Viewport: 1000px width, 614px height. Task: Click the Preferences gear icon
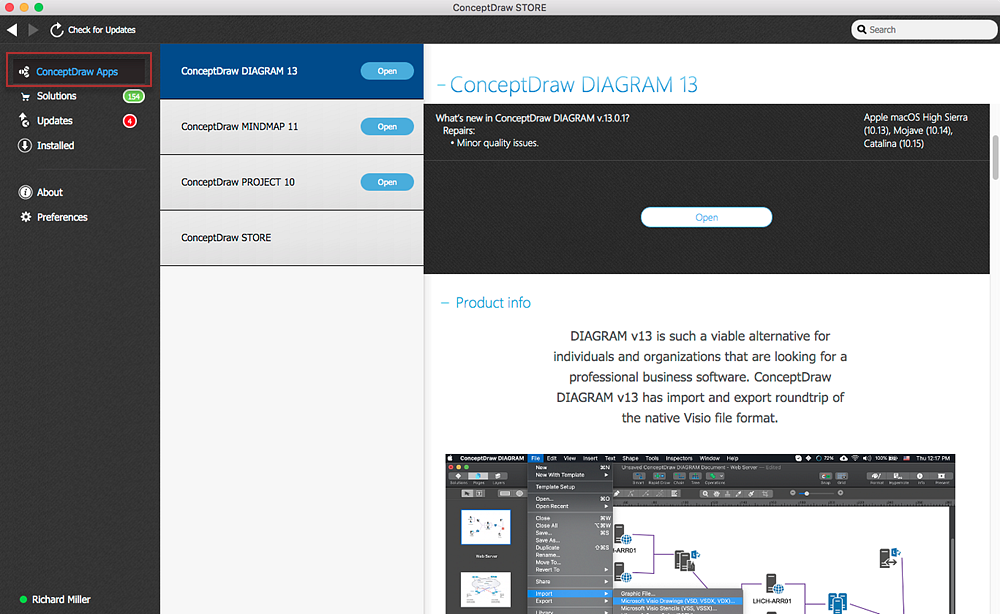pyautogui.click(x=26, y=217)
